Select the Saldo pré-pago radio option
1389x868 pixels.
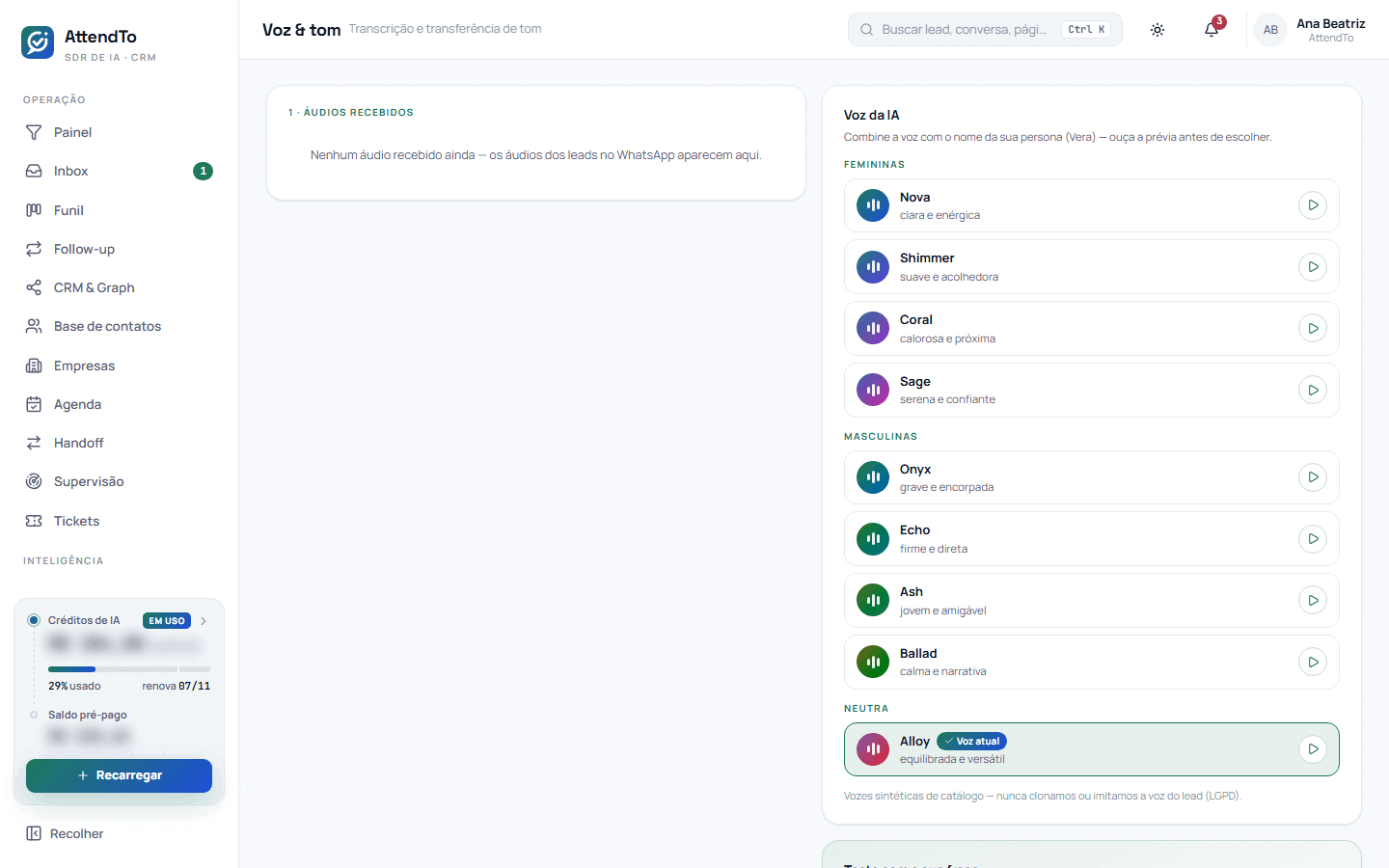pyautogui.click(x=34, y=715)
